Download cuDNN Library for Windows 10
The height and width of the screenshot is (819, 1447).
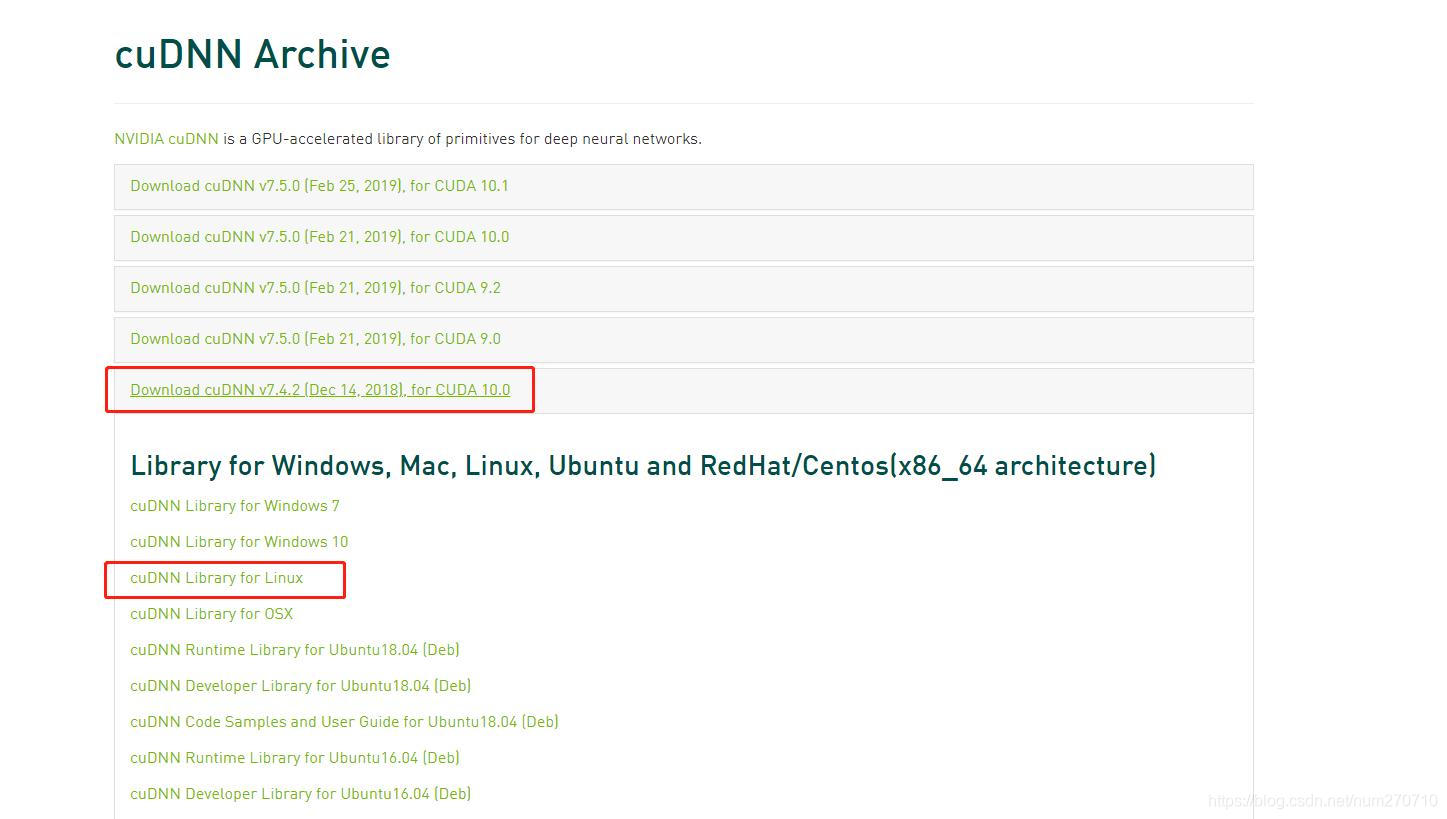(x=239, y=542)
